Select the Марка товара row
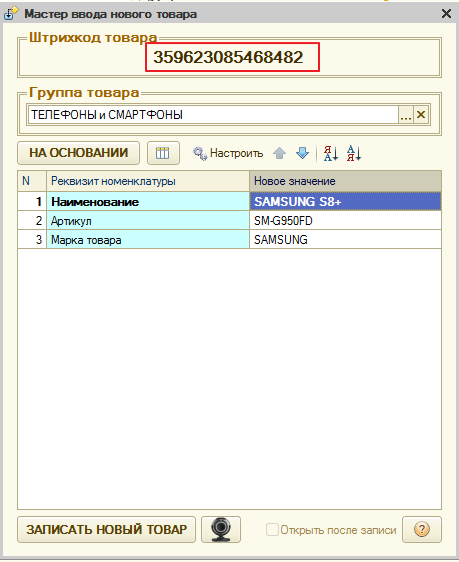The height and width of the screenshot is (562, 459). tap(229, 239)
